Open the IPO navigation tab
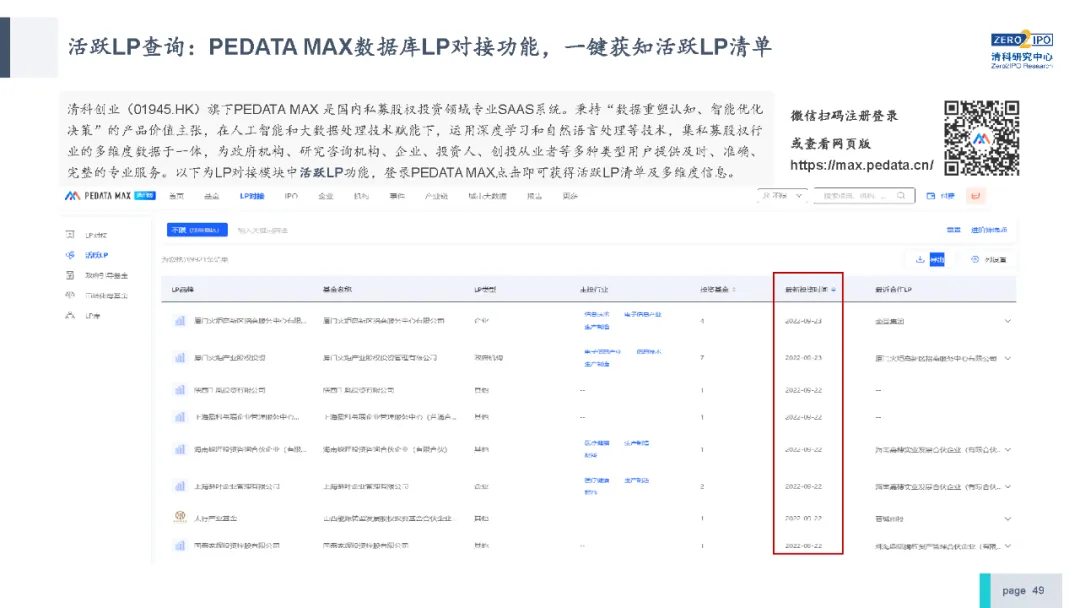Viewport: 1080px width, 608px height. pyautogui.click(x=291, y=196)
